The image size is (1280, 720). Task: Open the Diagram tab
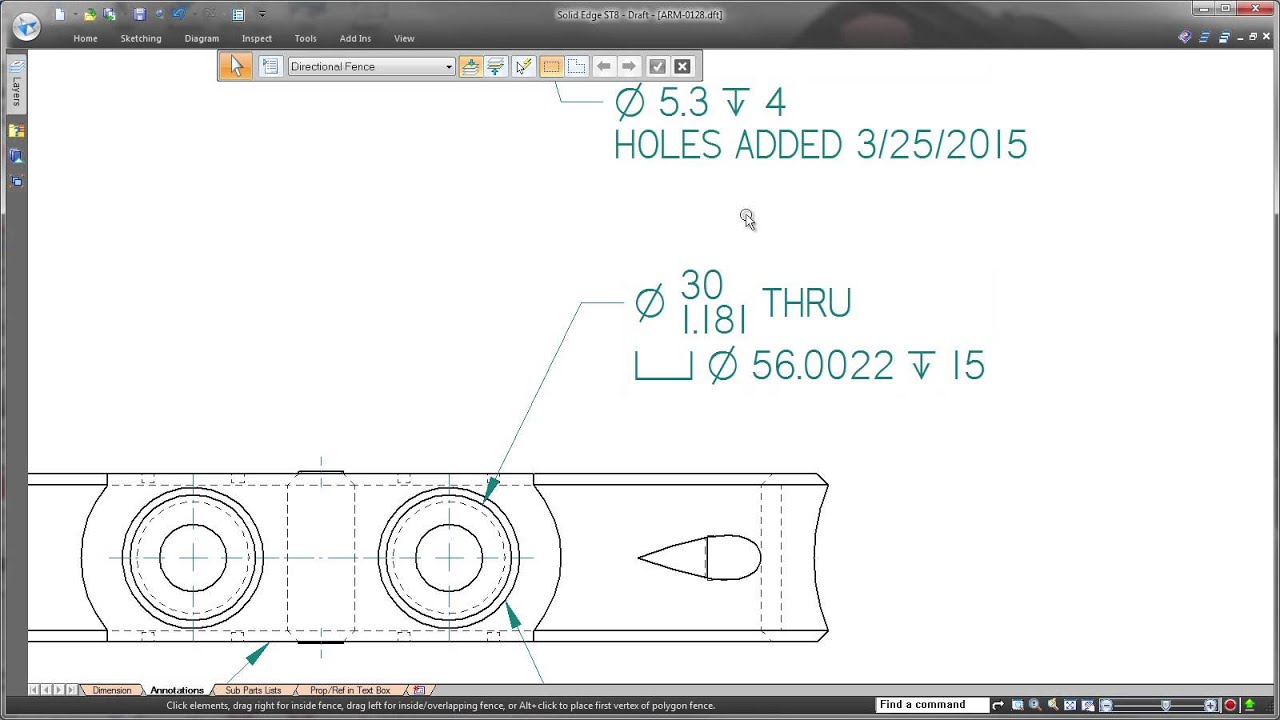point(201,38)
